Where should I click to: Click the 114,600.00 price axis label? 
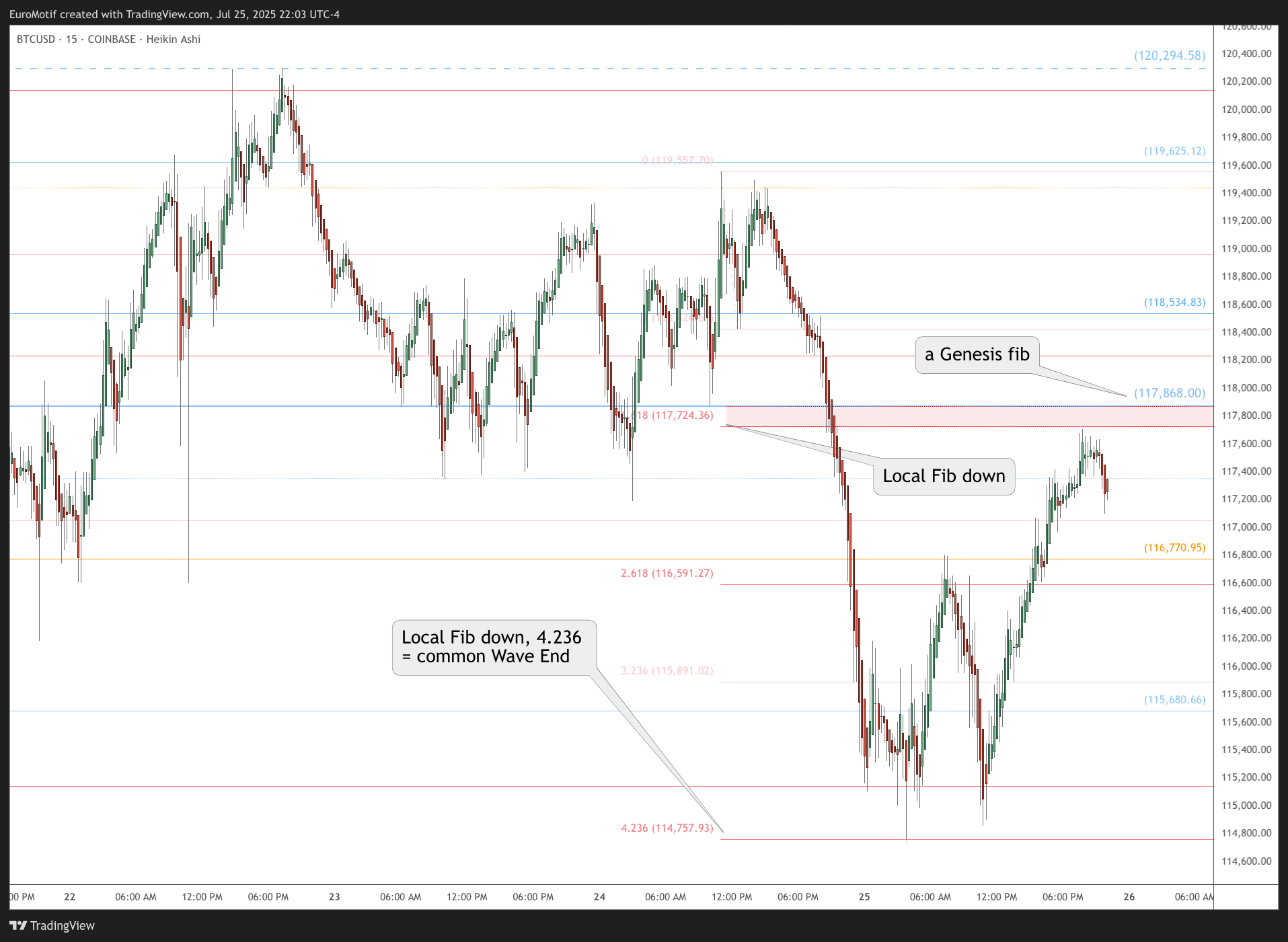tap(1246, 861)
